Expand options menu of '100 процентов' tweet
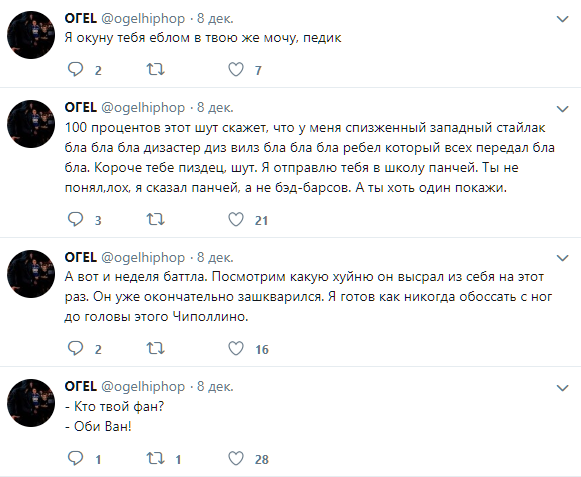Screen dimensions: 581x477 click(x=562, y=109)
